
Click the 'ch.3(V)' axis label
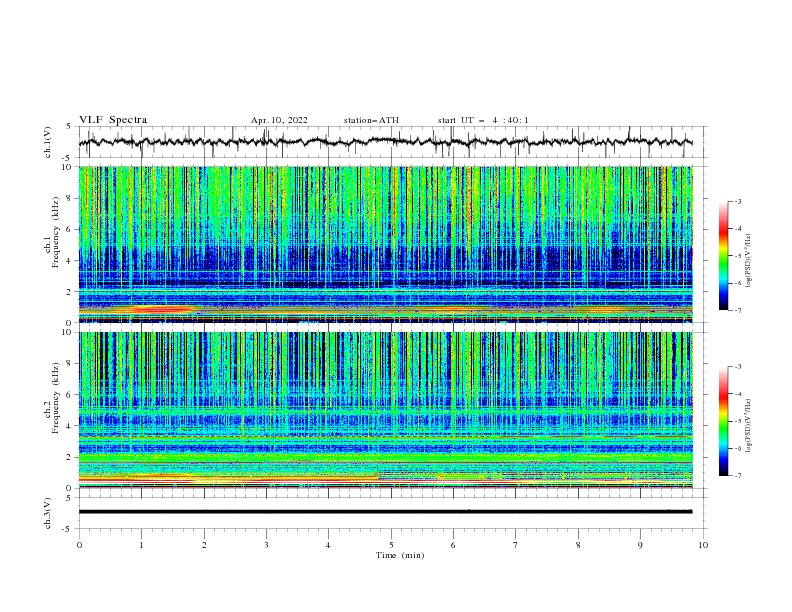pyautogui.click(x=48, y=513)
